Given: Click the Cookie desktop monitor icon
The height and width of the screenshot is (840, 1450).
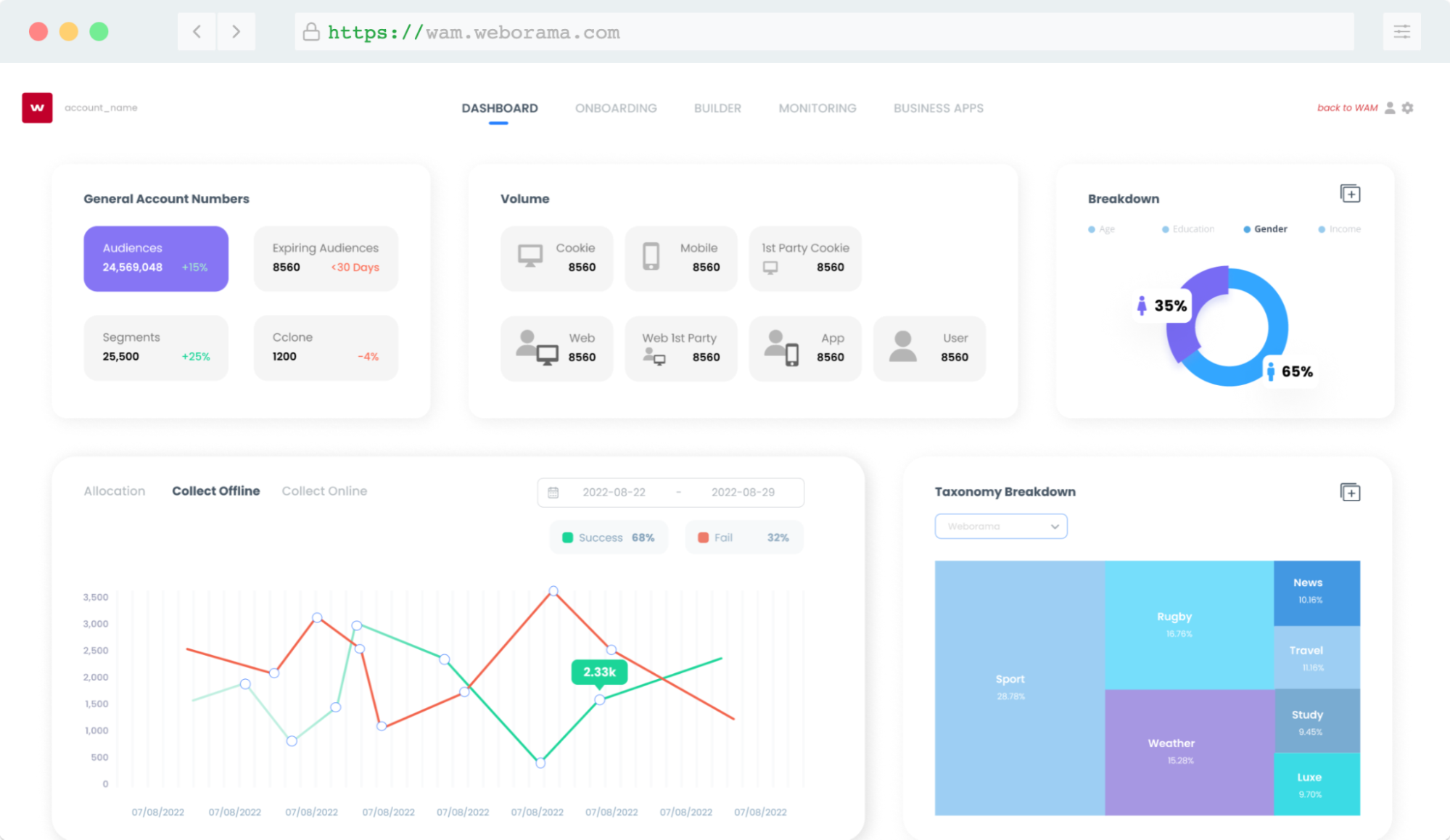Looking at the screenshot, I should [x=530, y=255].
